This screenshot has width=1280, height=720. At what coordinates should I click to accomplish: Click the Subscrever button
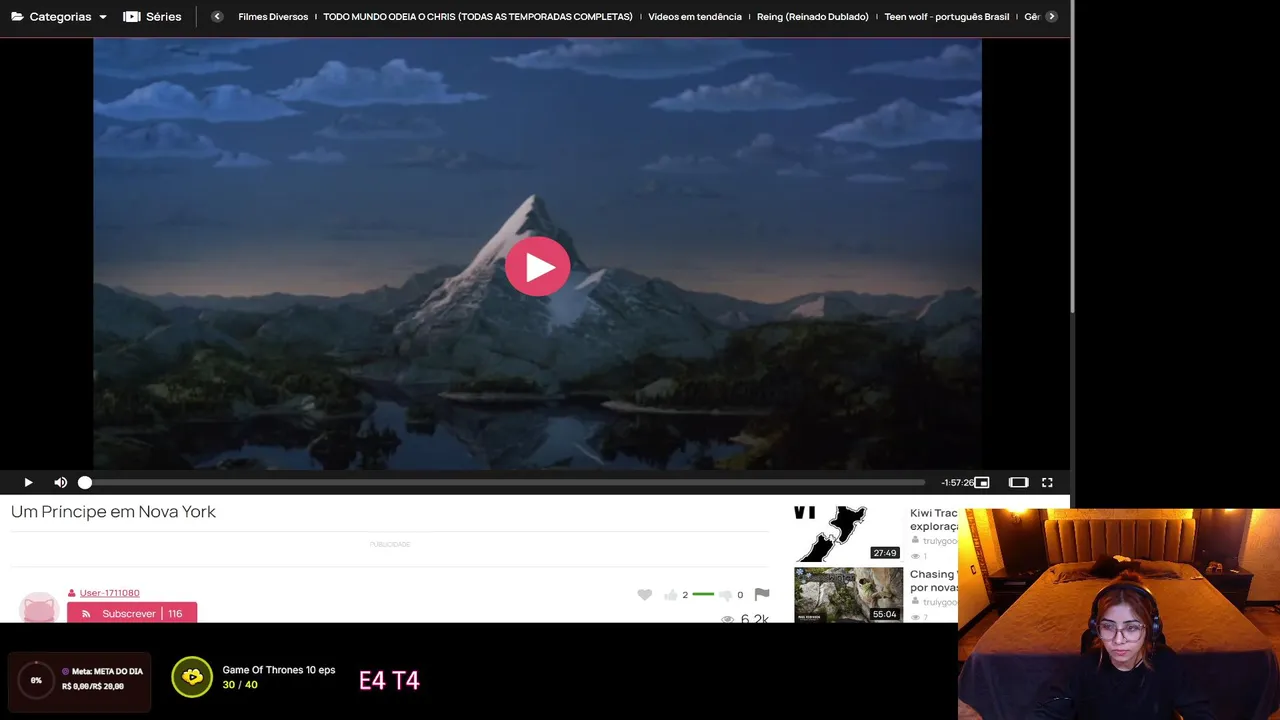(132, 613)
